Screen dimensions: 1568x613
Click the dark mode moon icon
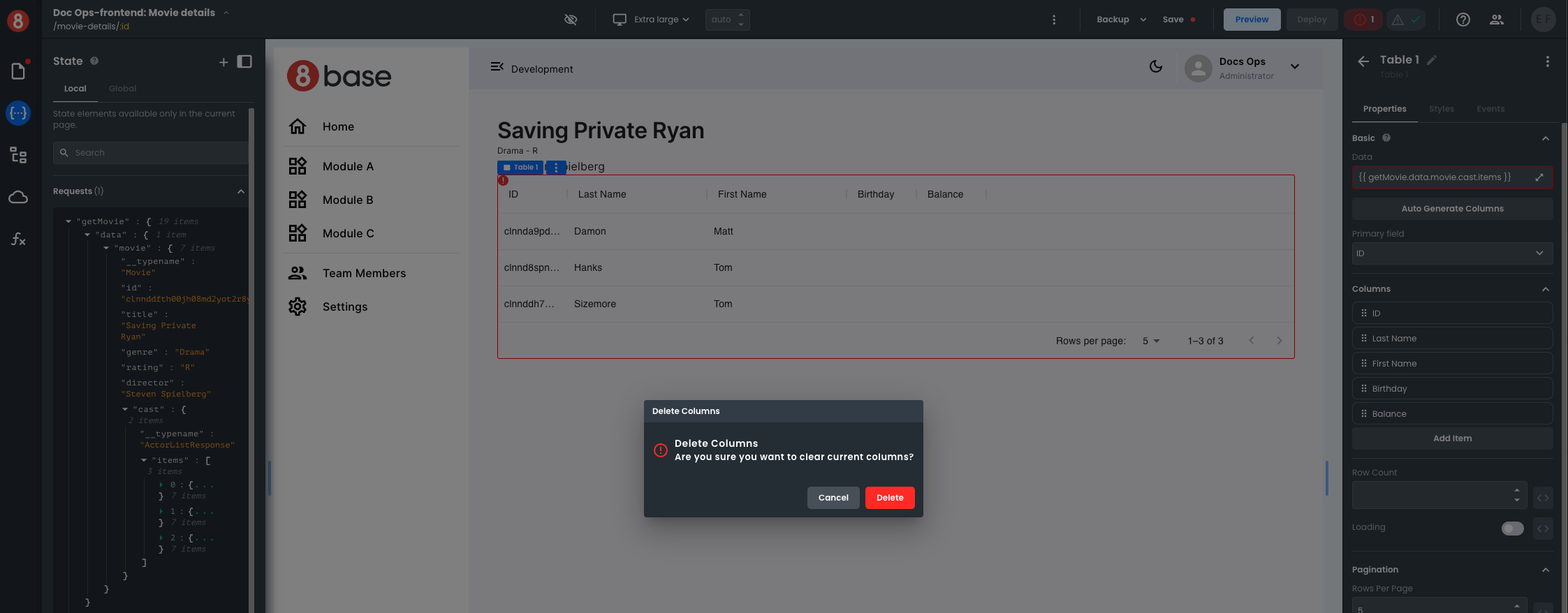[1156, 67]
